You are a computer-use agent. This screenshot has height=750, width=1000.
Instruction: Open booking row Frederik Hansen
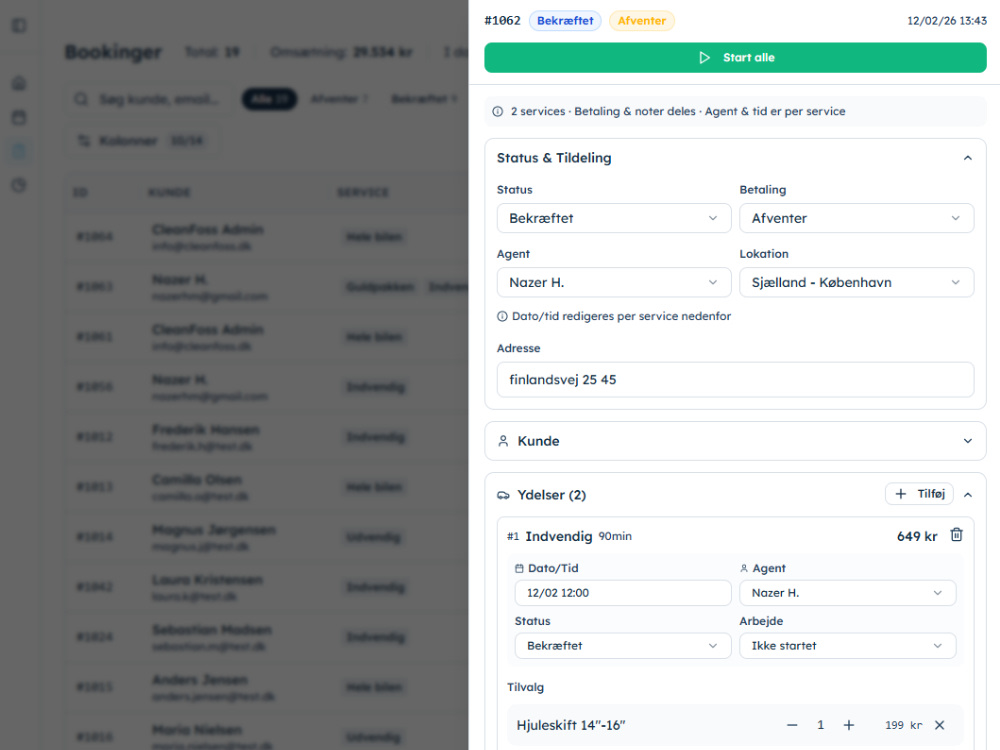click(x=266, y=437)
